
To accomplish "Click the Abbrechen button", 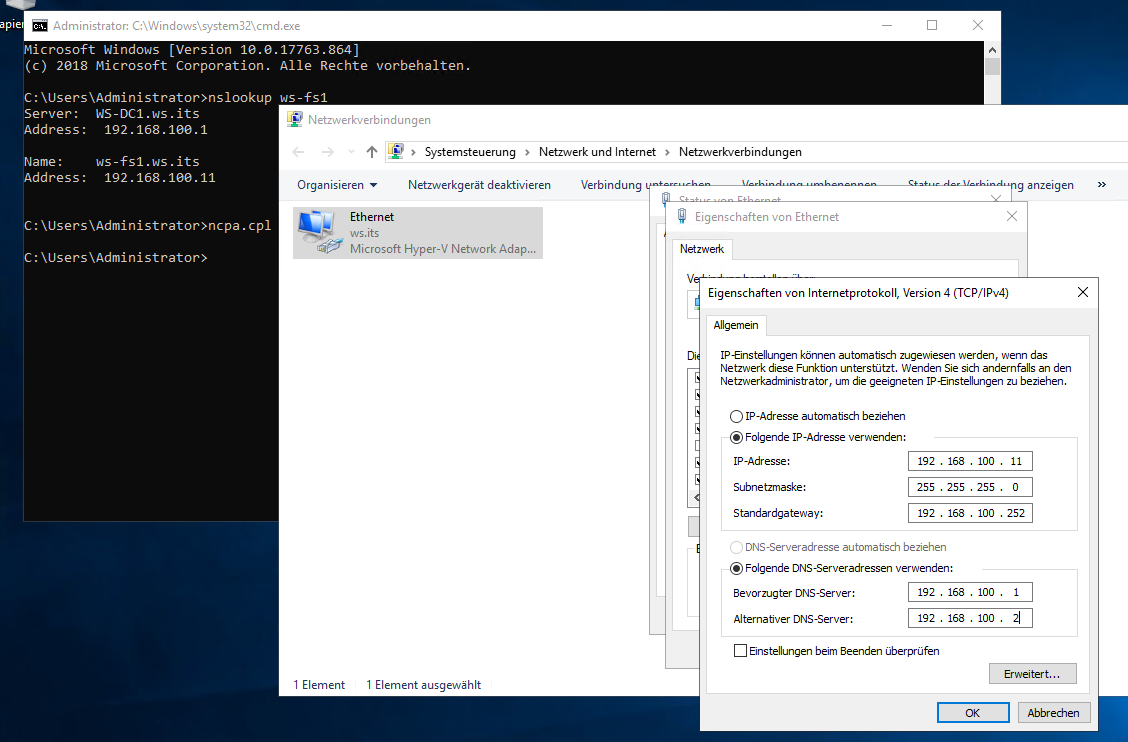I will click(x=1053, y=712).
